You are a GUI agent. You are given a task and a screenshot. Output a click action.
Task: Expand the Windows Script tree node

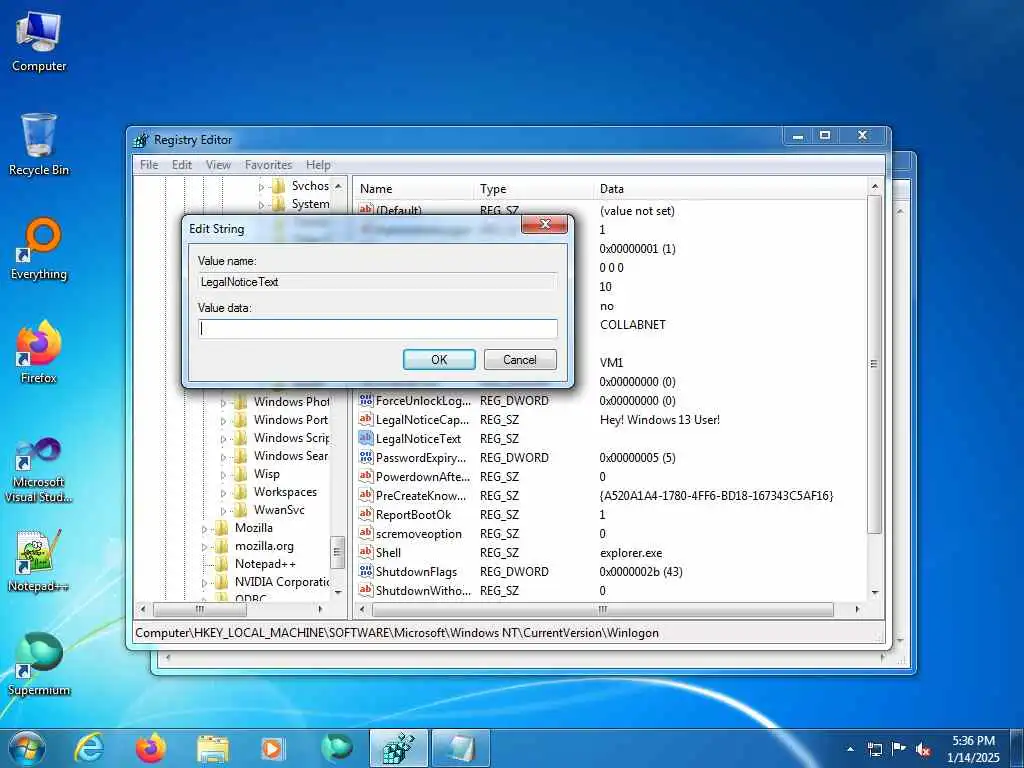coord(223,439)
